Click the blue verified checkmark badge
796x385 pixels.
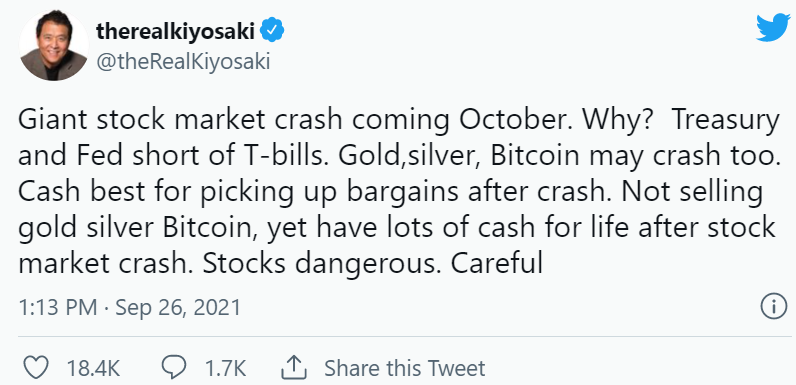point(272,31)
